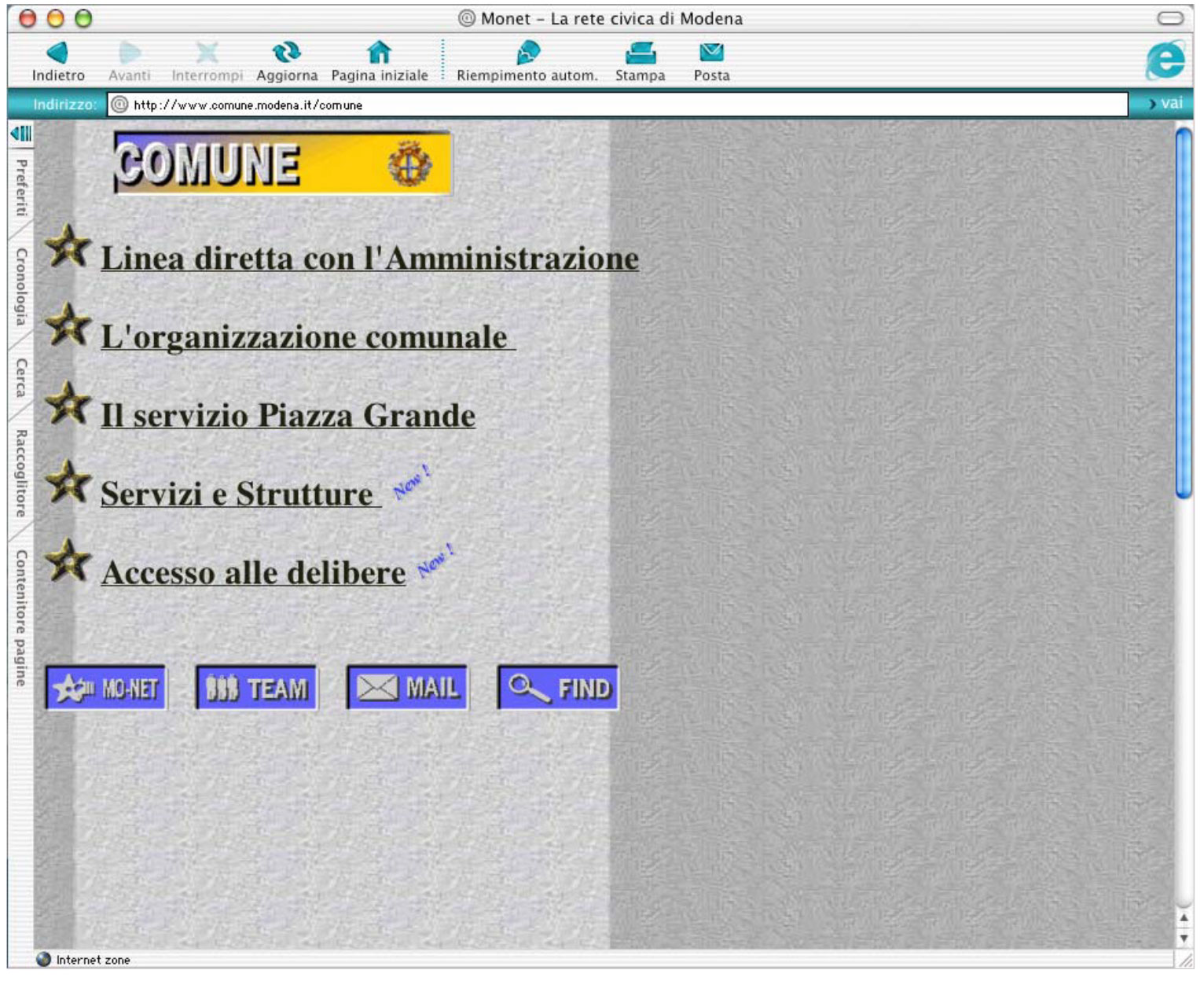Reload the page with the Aggiorna icon
The image size is (1204, 981).
pyautogui.click(x=288, y=52)
